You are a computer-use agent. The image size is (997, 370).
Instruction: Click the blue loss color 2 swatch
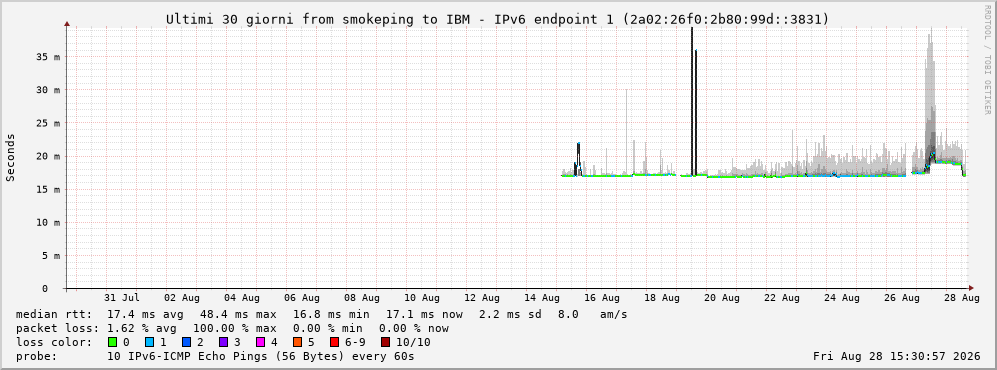pyautogui.click(x=186, y=342)
